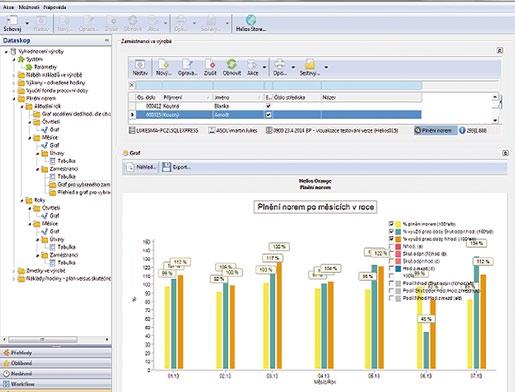Click the green Obnovit refresh icon
Screen dimensions: 515x392
coord(232,64)
